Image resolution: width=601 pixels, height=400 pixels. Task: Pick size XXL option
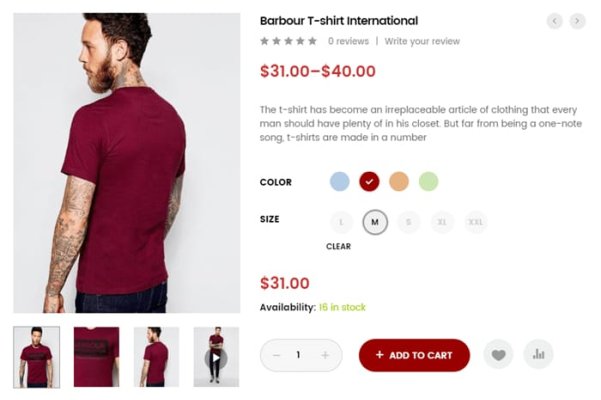tap(475, 222)
